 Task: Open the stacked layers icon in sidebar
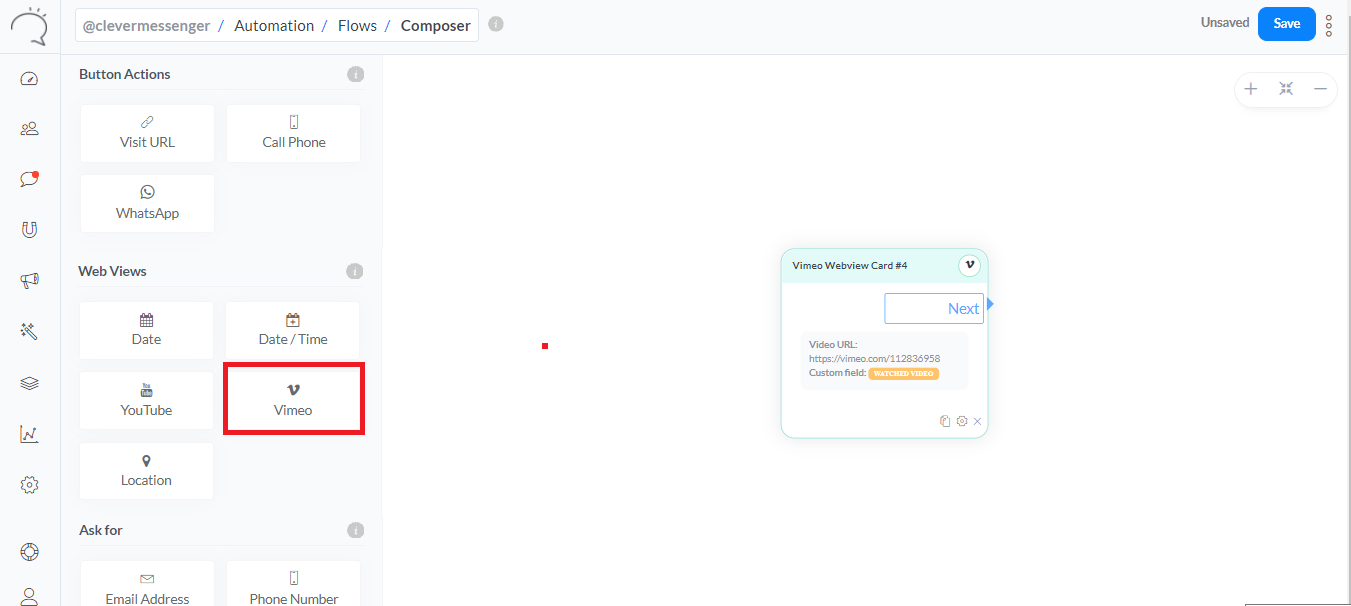click(x=29, y=383)
